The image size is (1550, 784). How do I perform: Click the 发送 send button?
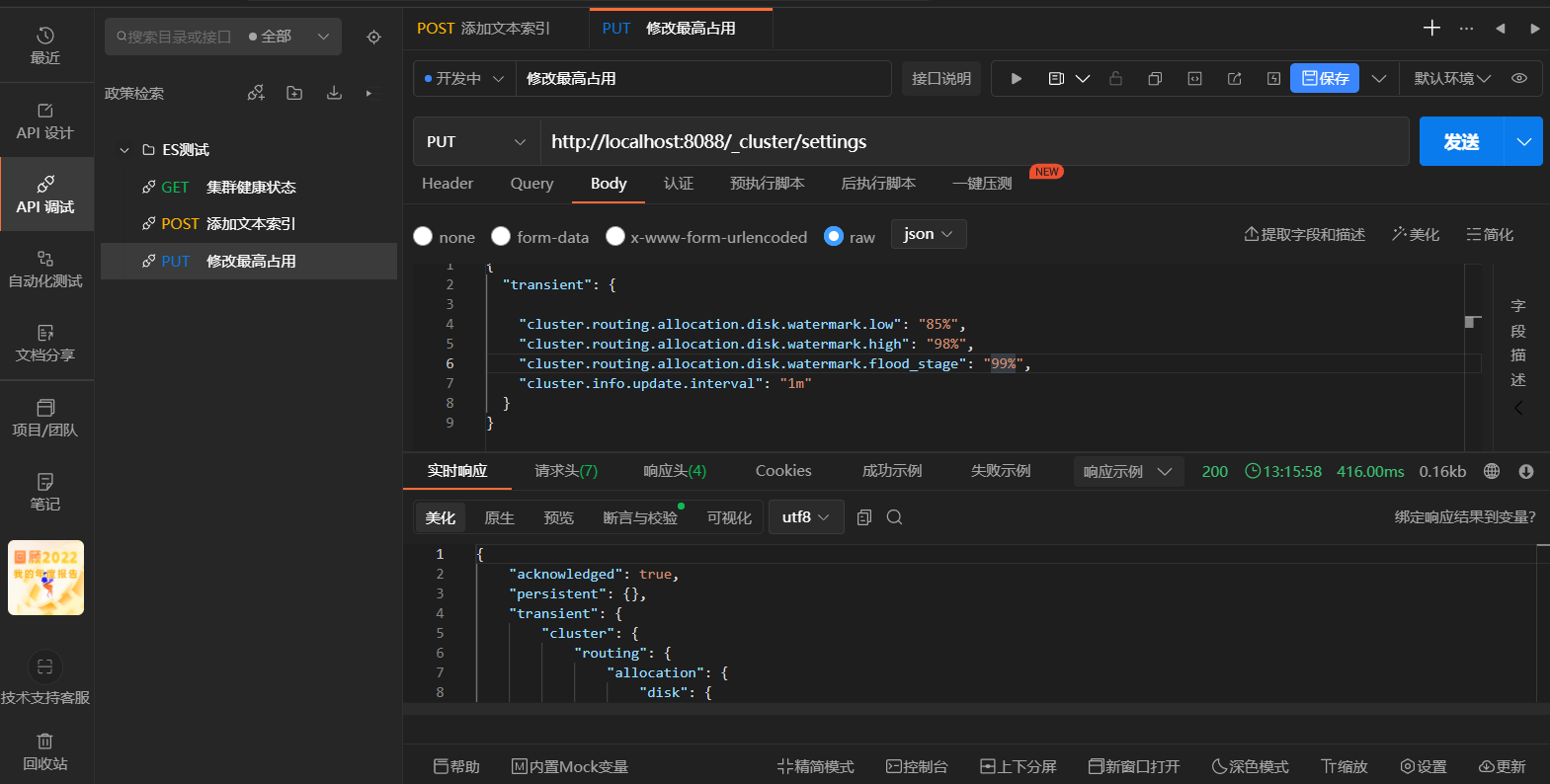1461,141
